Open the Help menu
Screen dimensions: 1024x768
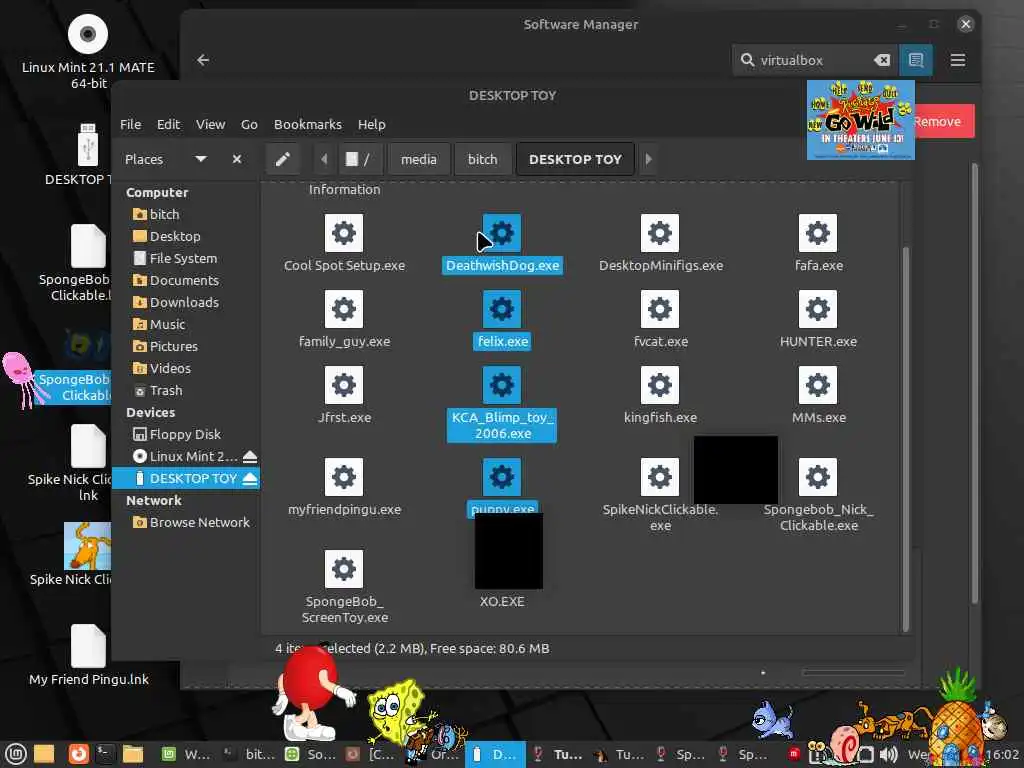click(372, 124)
